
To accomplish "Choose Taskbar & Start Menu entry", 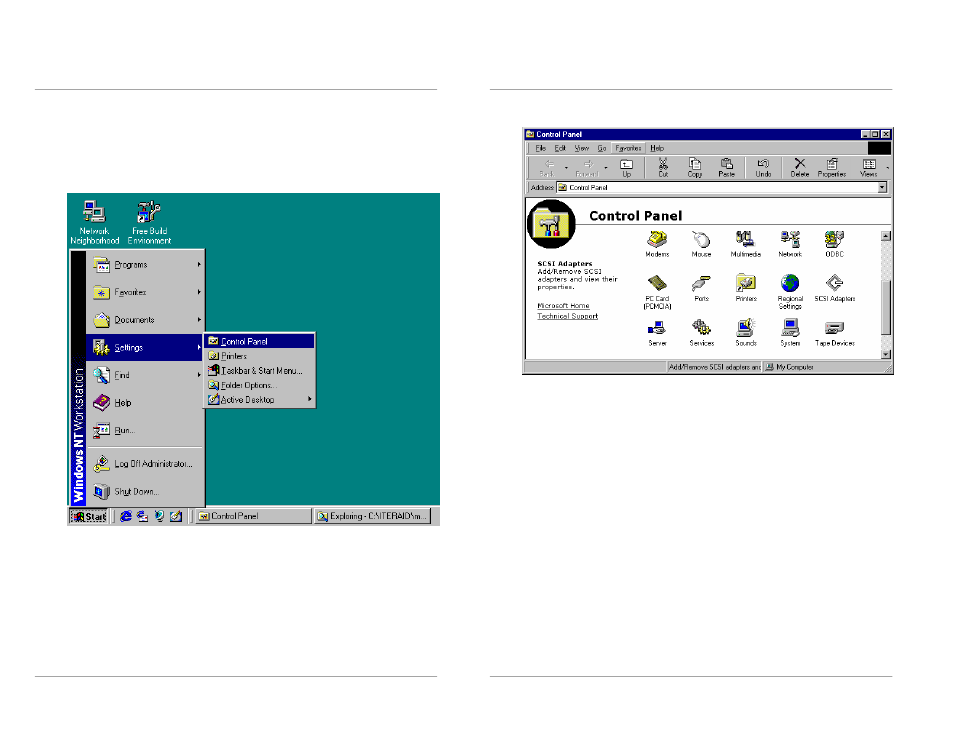I will (260, 371).
